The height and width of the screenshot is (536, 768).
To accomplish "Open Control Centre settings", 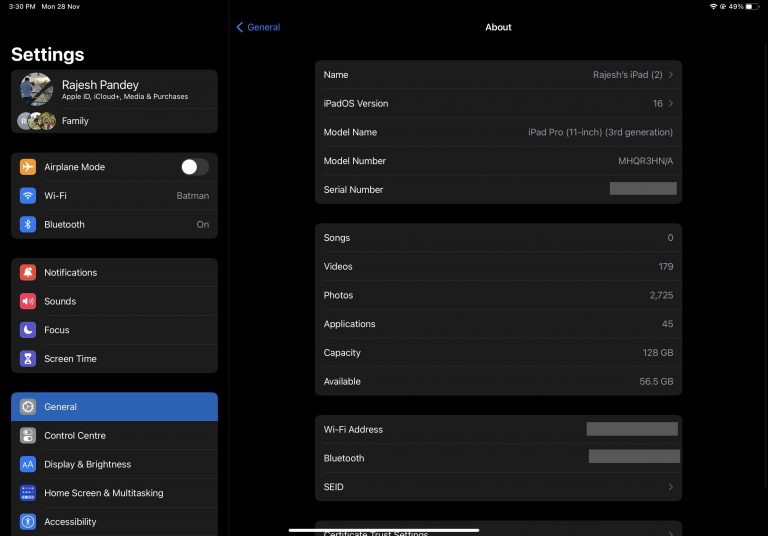I will coord(115,435).
